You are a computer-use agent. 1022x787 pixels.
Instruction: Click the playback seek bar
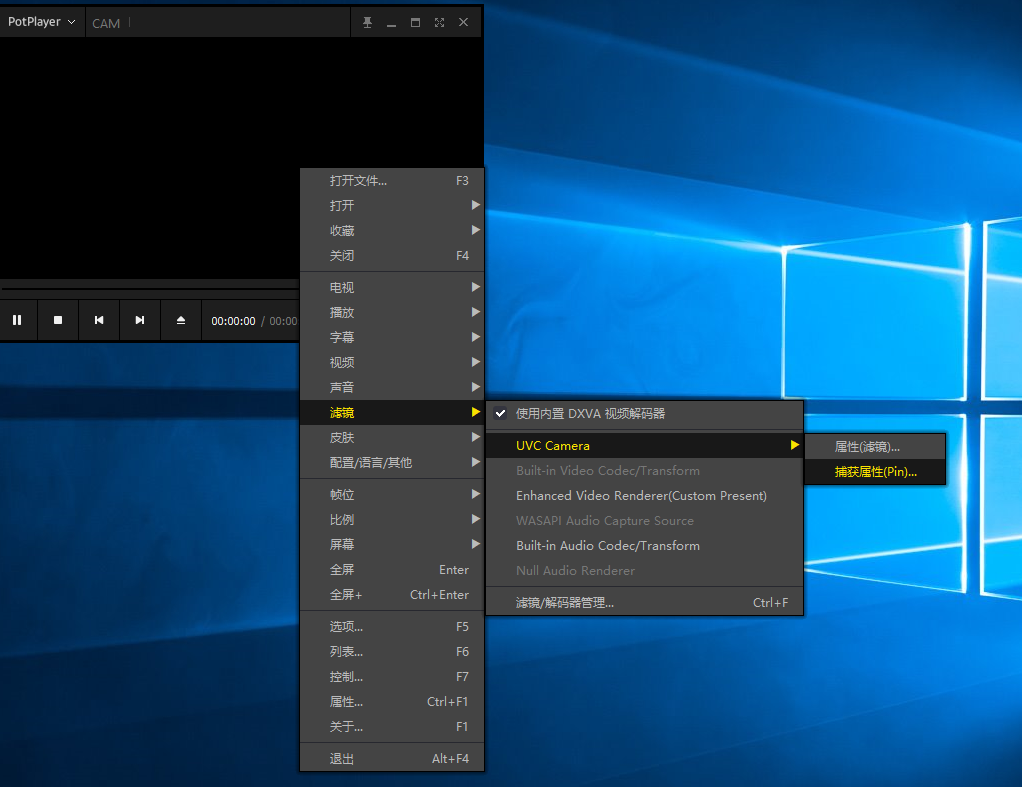(x=150, y=289)
